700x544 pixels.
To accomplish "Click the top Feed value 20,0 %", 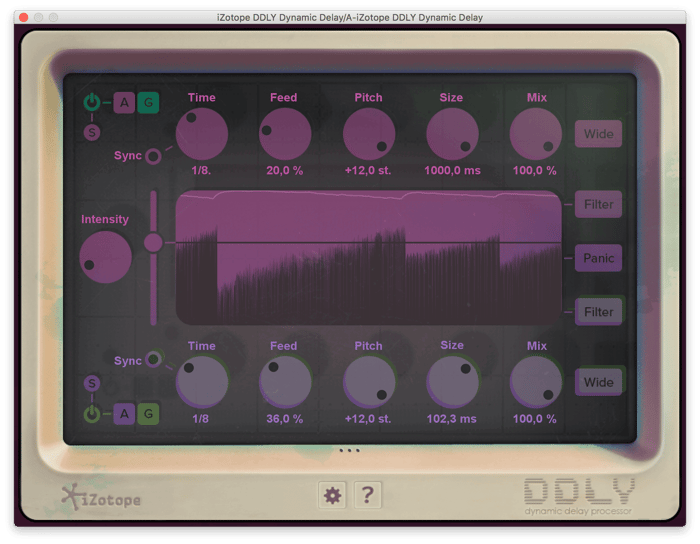I will [284, 170].
